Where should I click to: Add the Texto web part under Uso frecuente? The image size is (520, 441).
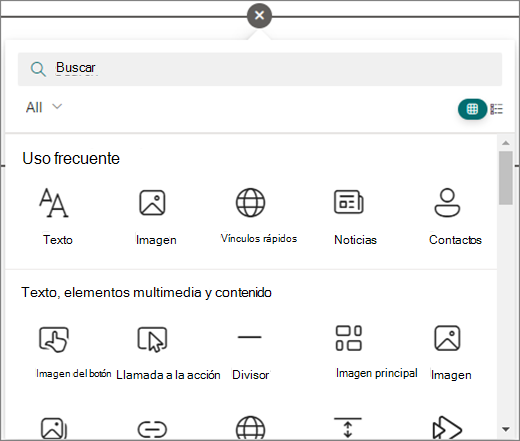[x=55, y=217]
